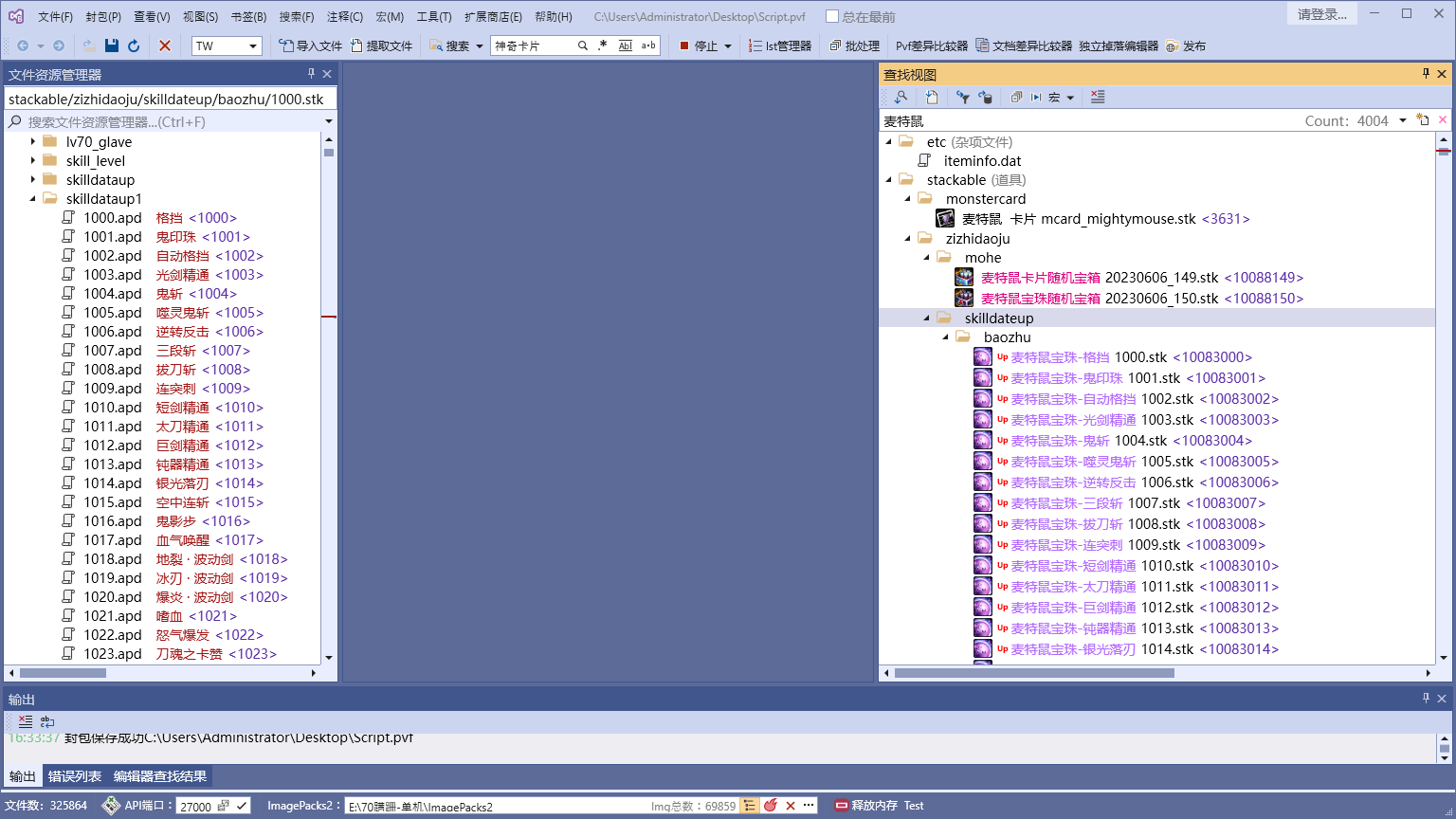Open file explorer search options dropdown arrow

[x=329, y=121]
